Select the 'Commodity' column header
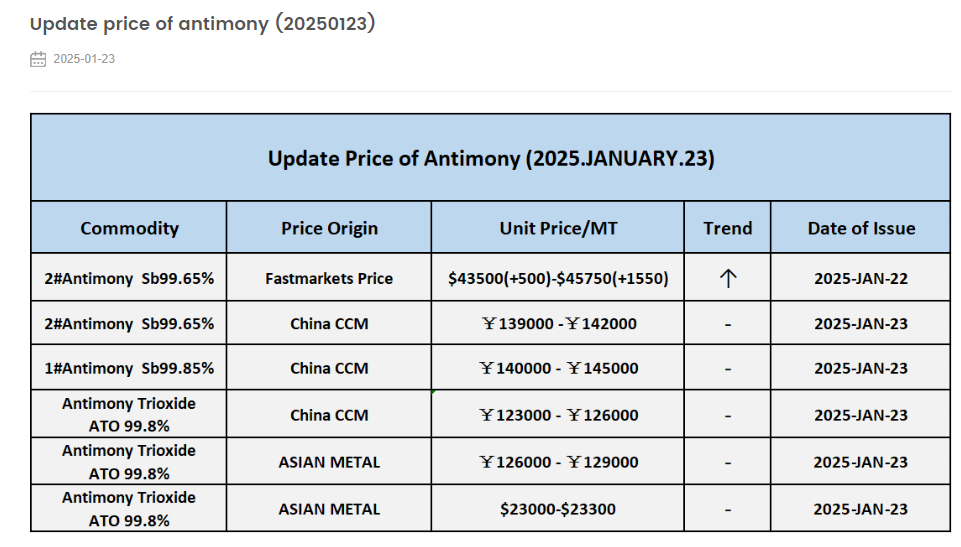The width and height of the screenshot is (961, 547). 129,228
